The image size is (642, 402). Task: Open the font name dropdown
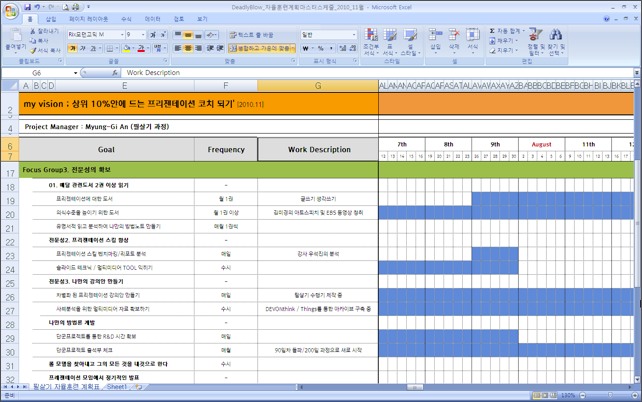click(x=119, y=35)
